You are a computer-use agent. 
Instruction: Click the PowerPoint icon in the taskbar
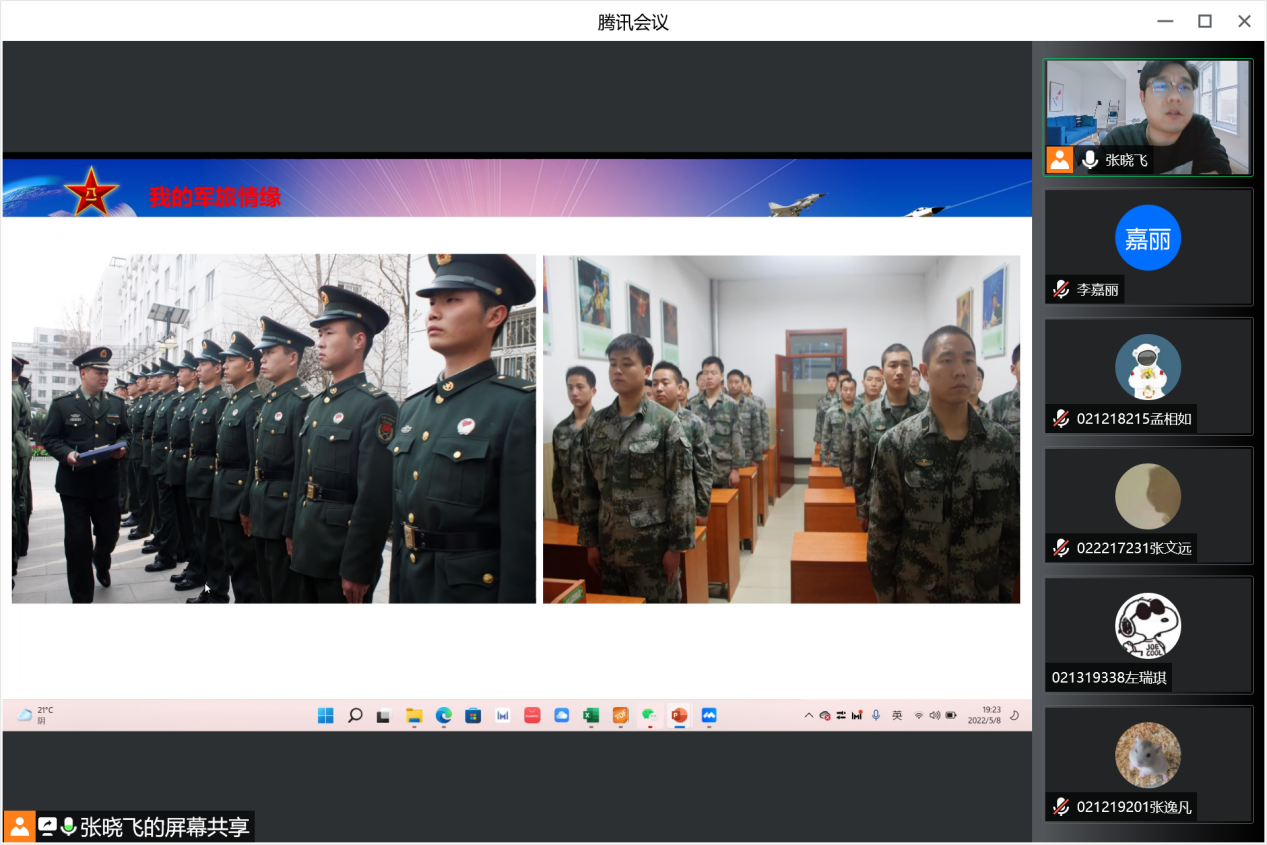[x=679, y=715]
